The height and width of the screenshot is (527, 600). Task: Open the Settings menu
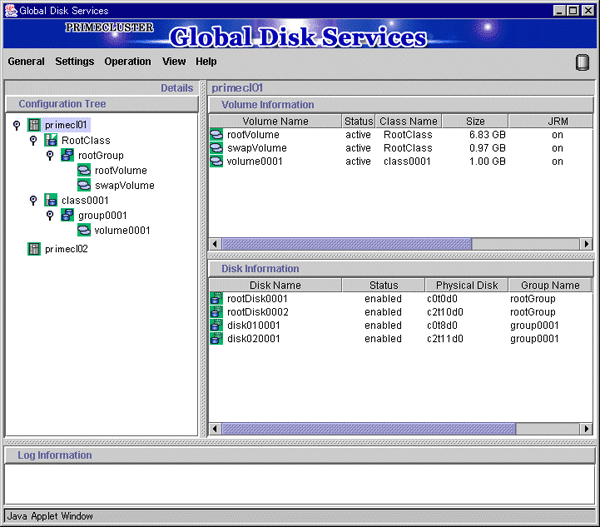pos(75,61)
